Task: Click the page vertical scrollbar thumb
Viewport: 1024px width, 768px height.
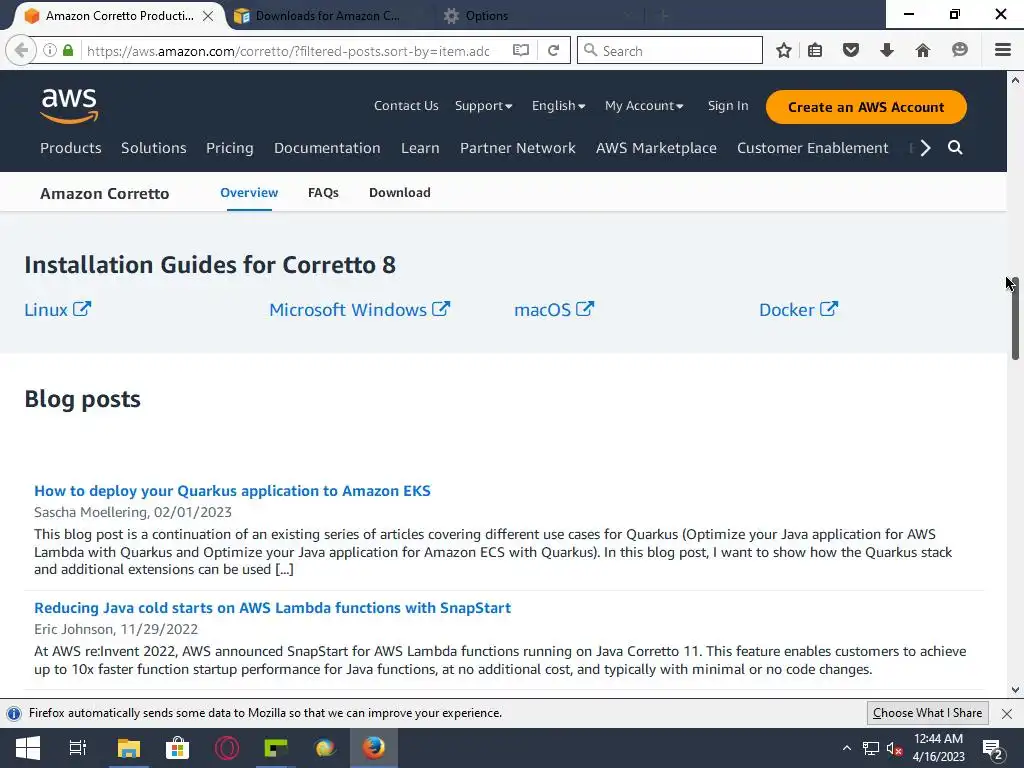Action: pyautogui.click(x=1016, y=318)
